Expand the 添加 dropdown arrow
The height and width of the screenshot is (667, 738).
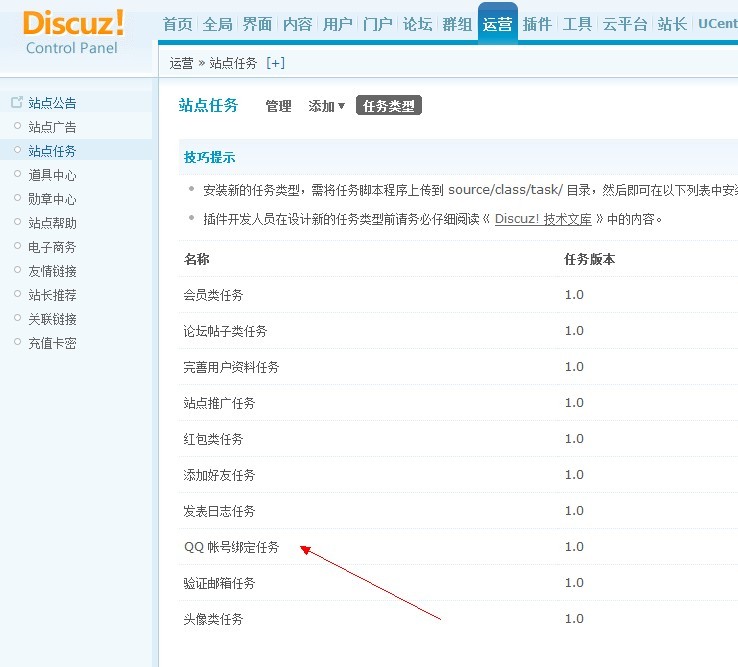pos(342,106)
